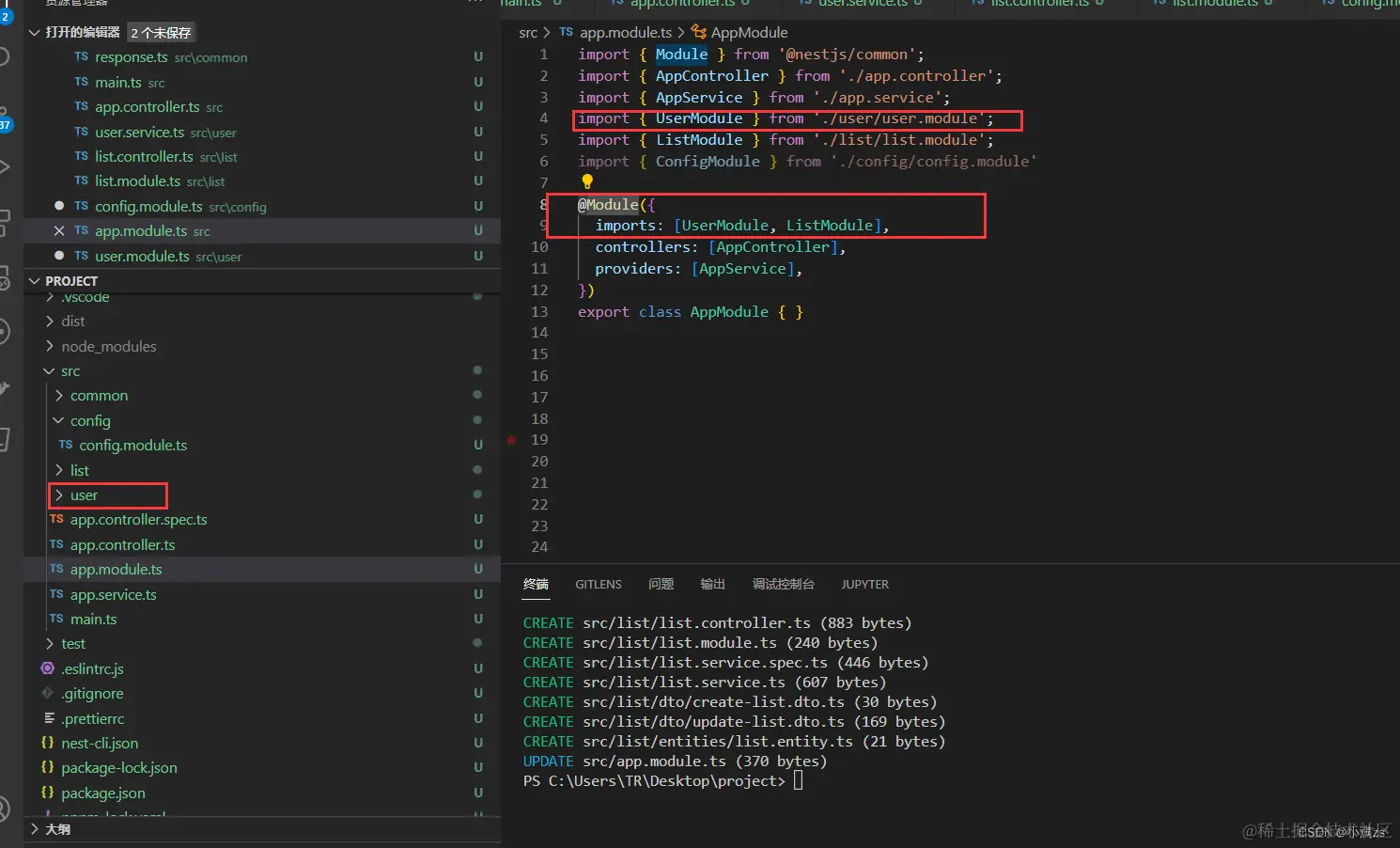Image resolution: width=1400 pixels, height=848 pixels.
Task: Switch to the 输出 output tab
Action: [712, 584]
